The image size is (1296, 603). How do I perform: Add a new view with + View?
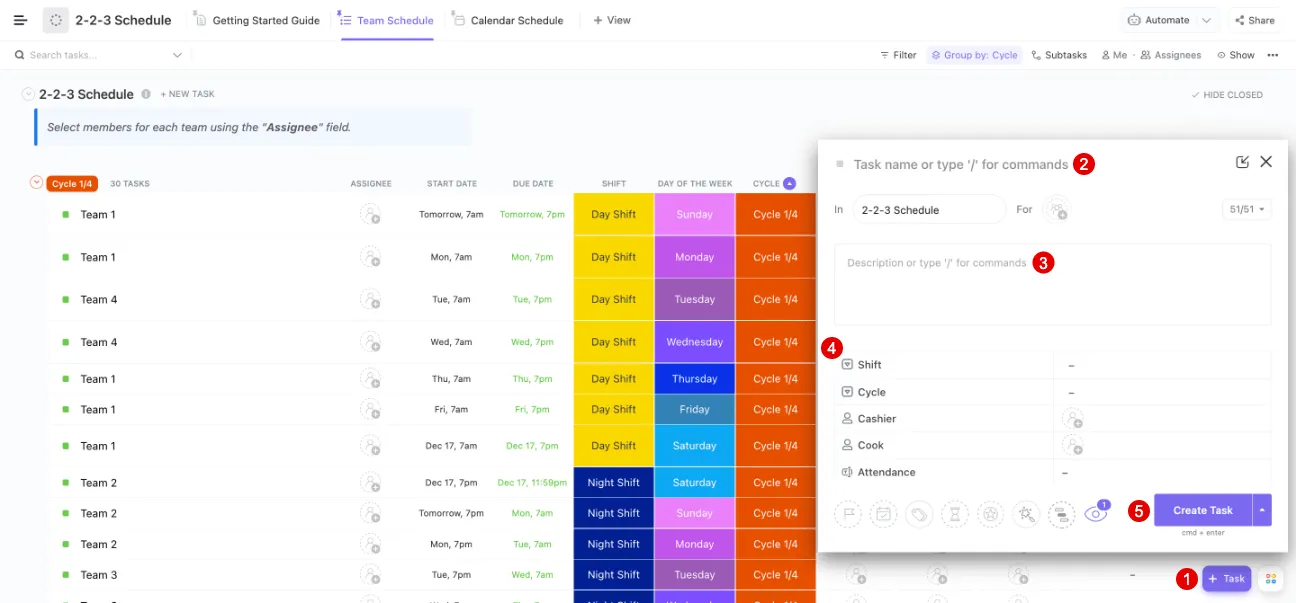coord(612,20)
